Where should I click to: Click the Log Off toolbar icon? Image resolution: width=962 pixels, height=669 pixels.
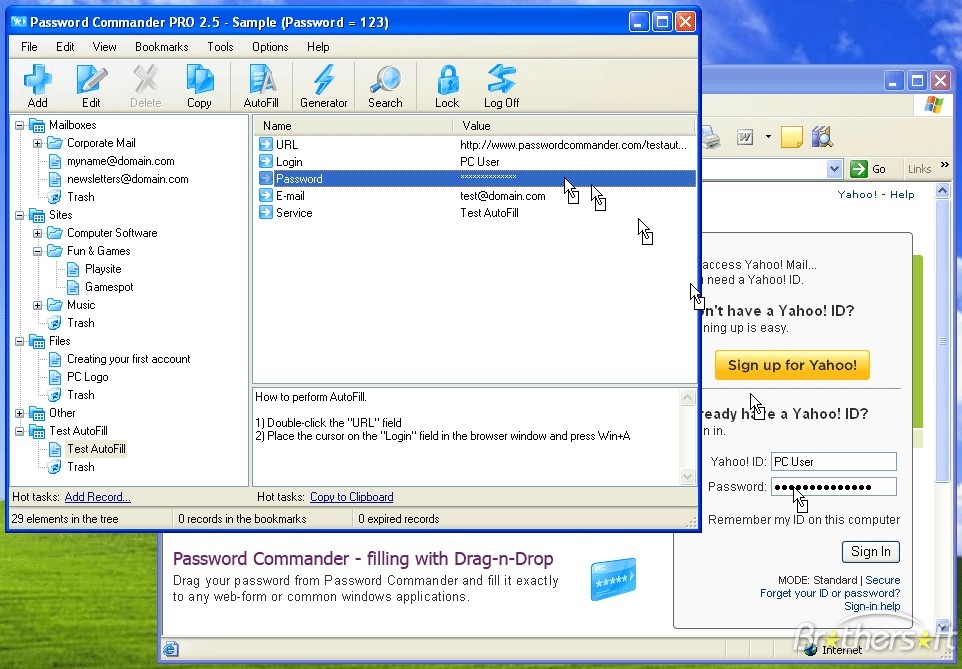point(501,80)
